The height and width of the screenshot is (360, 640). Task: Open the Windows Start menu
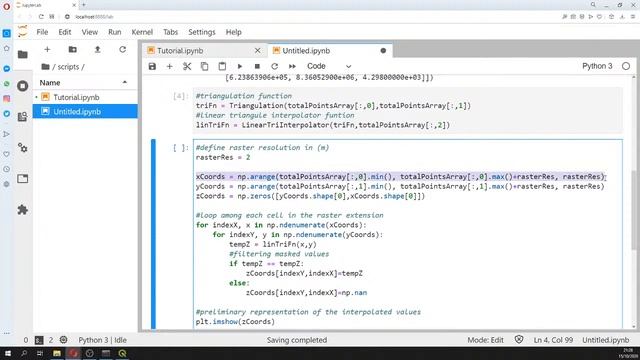pos(7,353)
